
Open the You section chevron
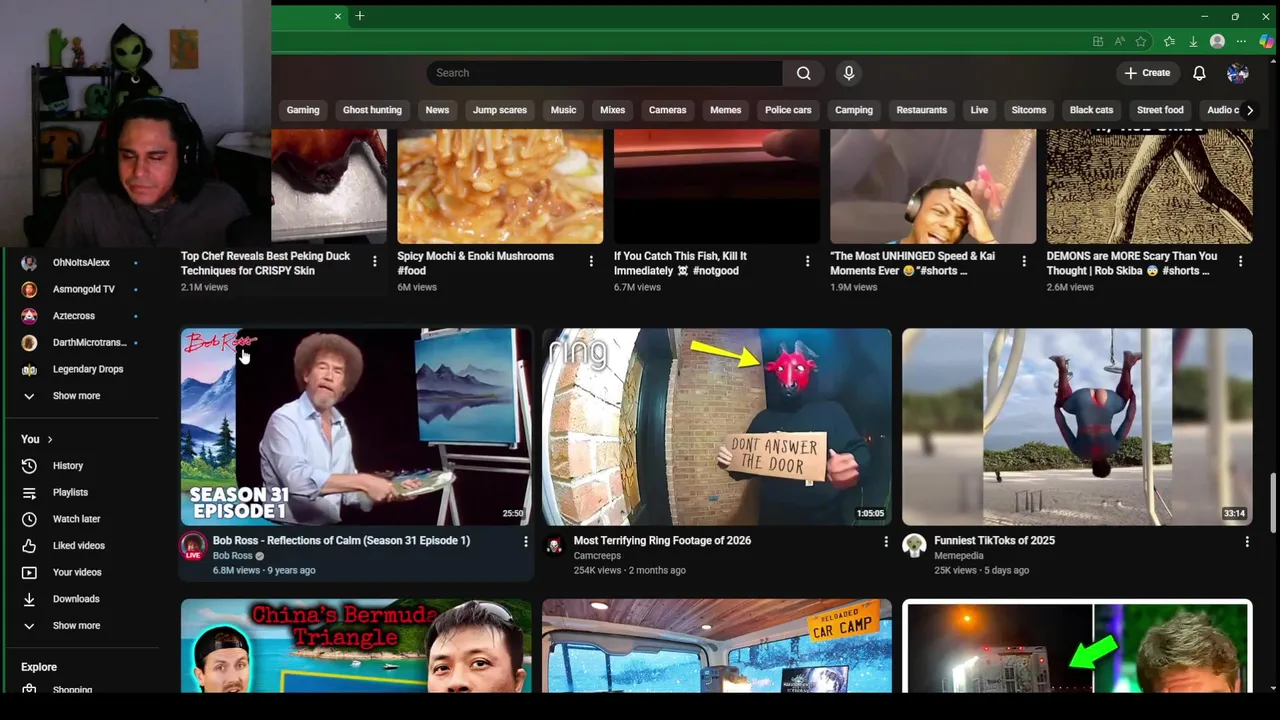click(x=50, y=439)
